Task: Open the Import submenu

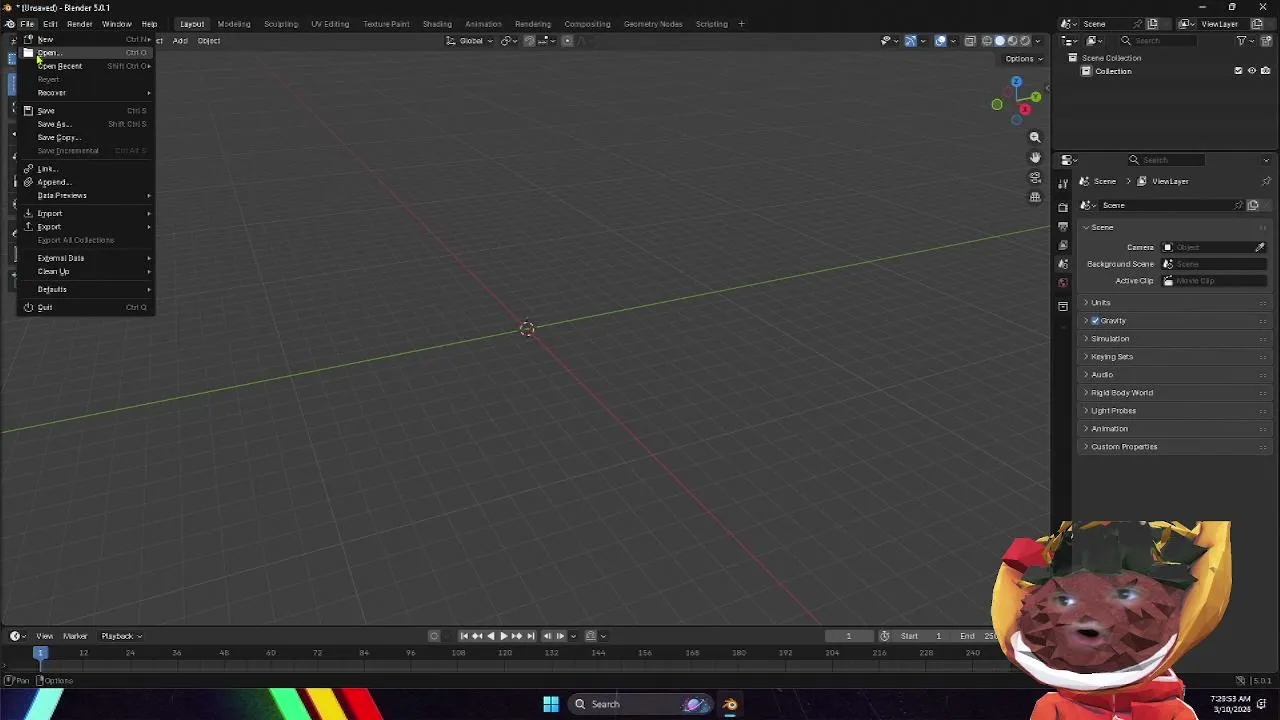Action: (x=86, y=214)
